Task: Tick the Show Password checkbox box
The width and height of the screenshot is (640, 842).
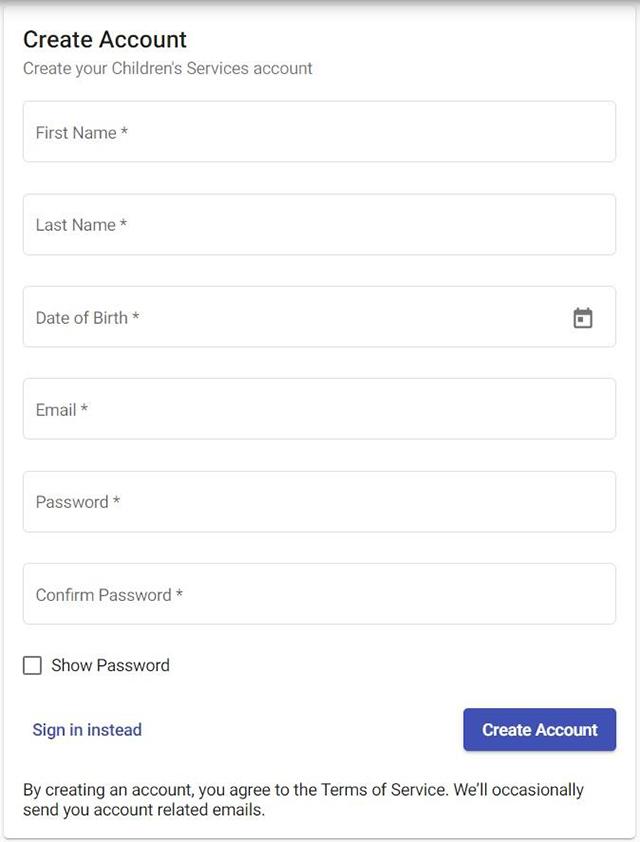Action: click(x=32, y=665)
